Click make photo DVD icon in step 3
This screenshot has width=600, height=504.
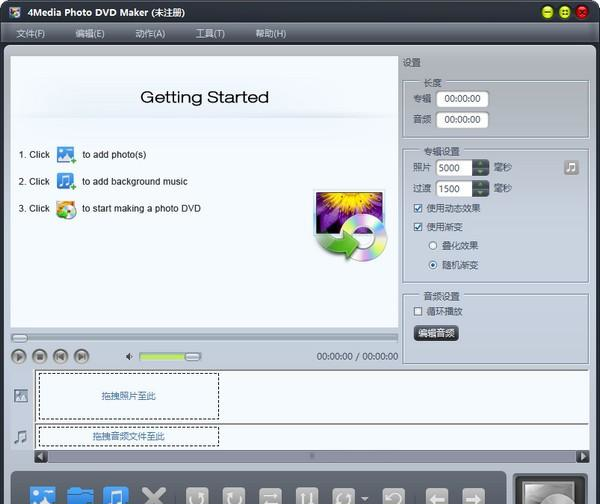(x=66, y=209)
